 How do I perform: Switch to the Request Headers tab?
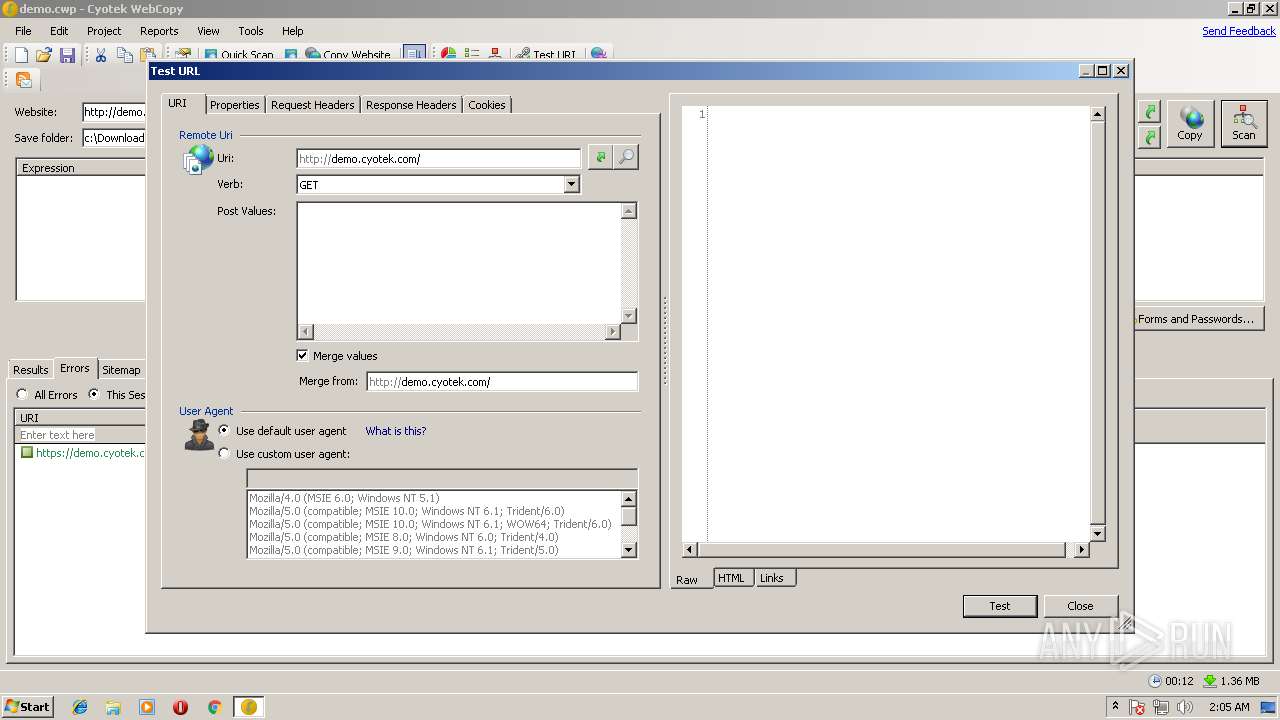(312, 105)
